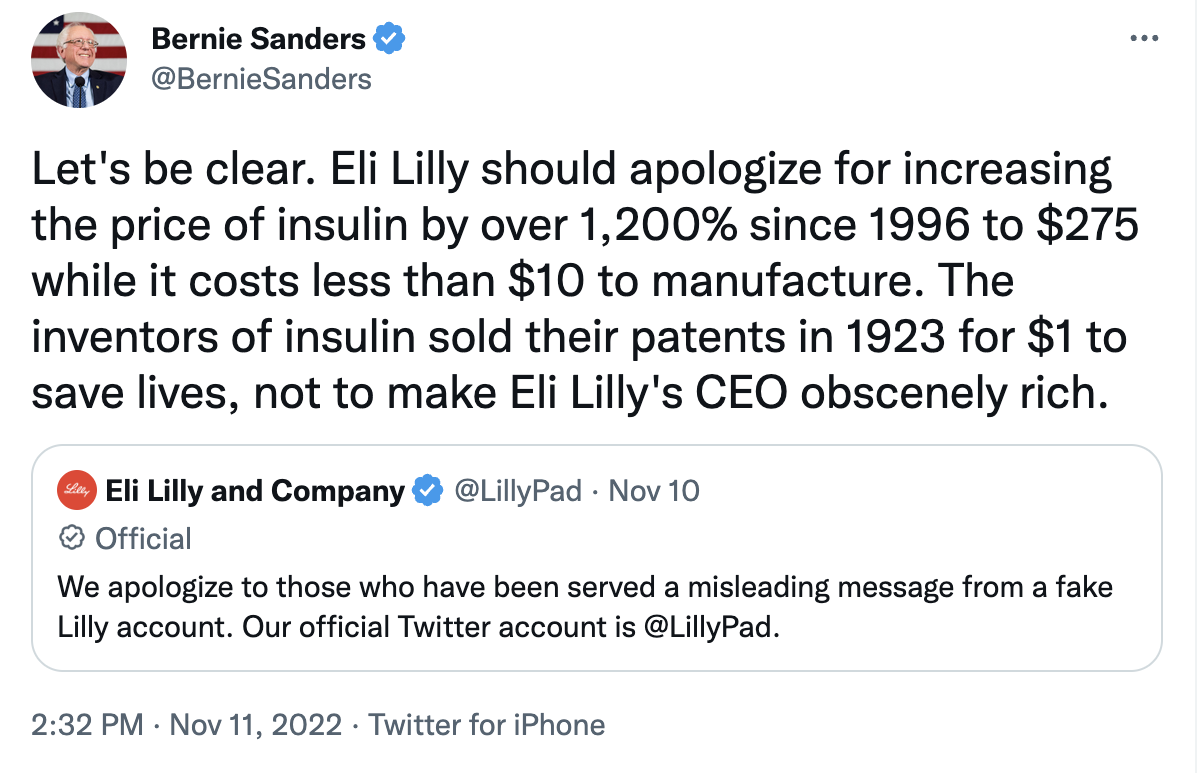Open the Twitter for iPhone source link

(x=487, y=724)
